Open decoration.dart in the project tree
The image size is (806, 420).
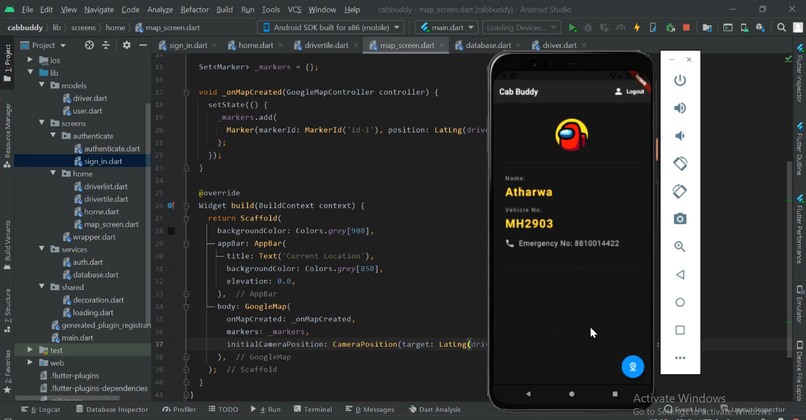click(98, 300)
